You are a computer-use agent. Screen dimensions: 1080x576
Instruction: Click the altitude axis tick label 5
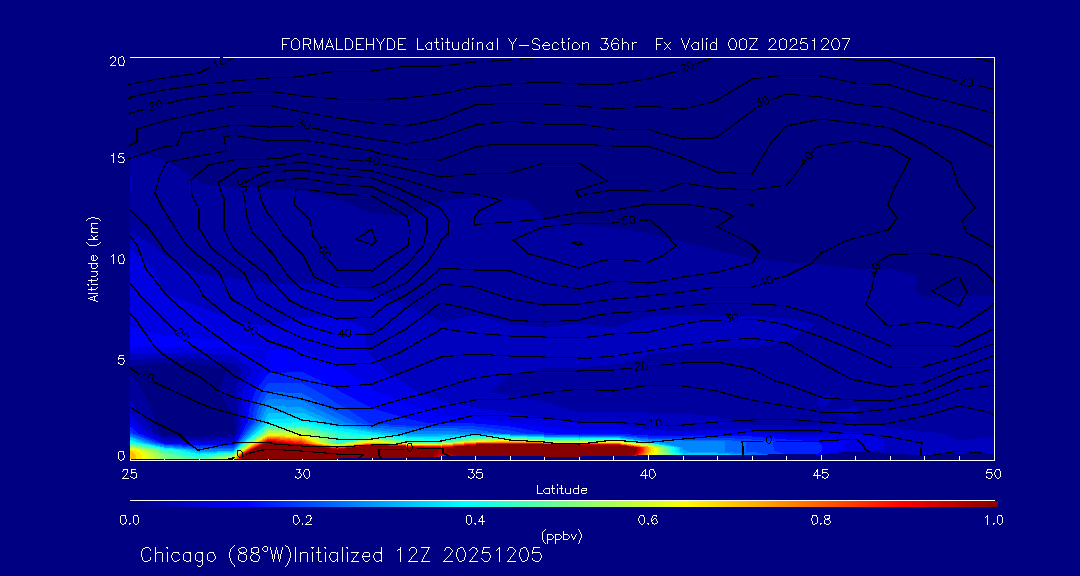(x=118, y=358)
